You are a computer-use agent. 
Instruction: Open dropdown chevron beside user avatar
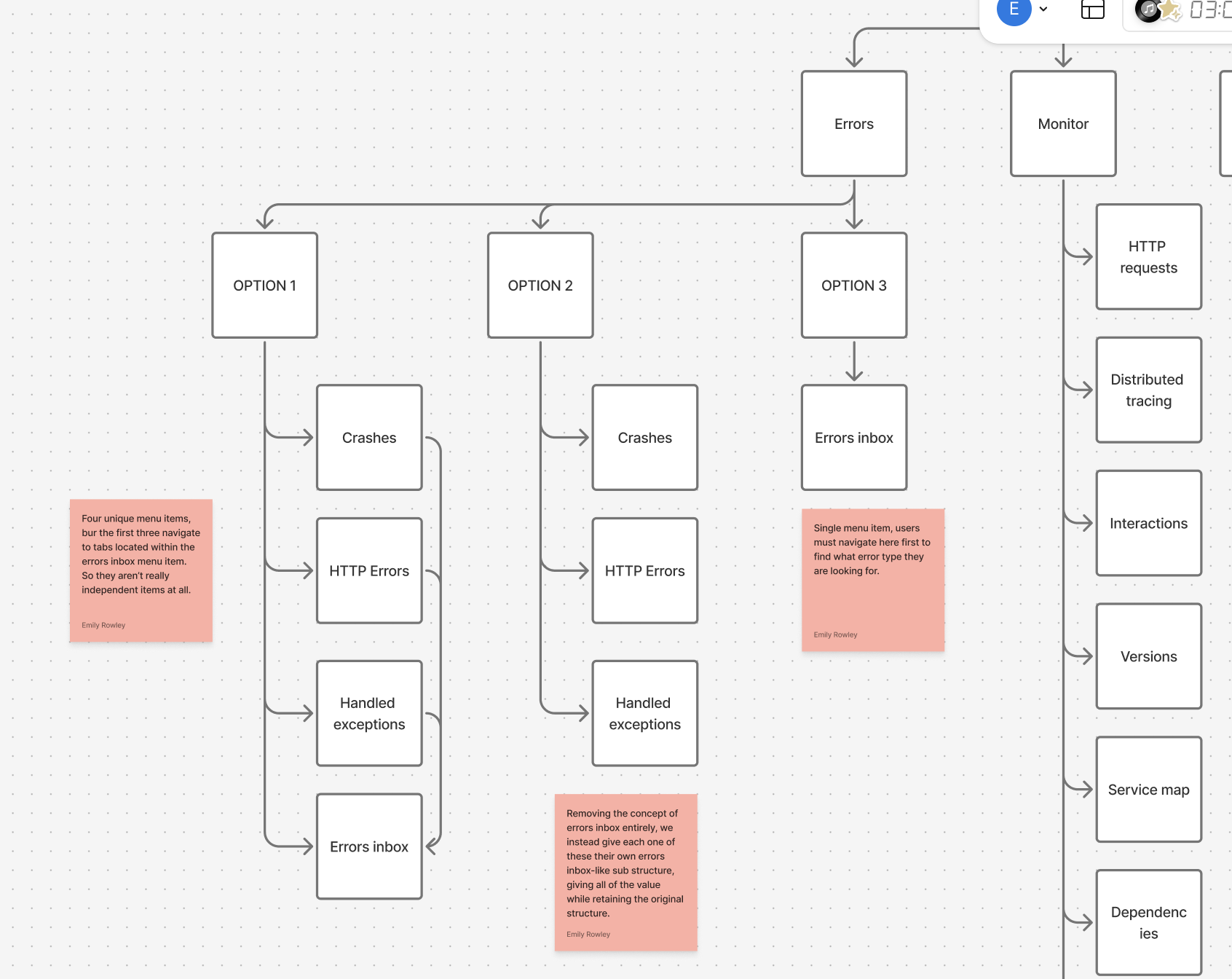1043,9
